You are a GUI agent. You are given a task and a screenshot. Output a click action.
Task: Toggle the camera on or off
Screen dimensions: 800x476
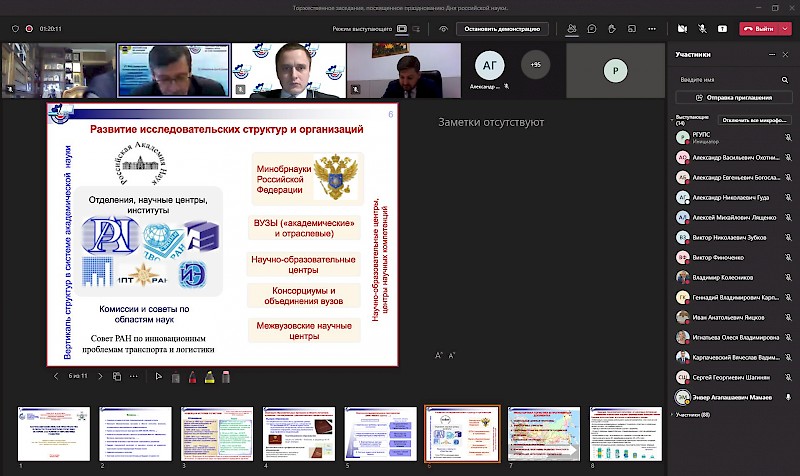682,29
